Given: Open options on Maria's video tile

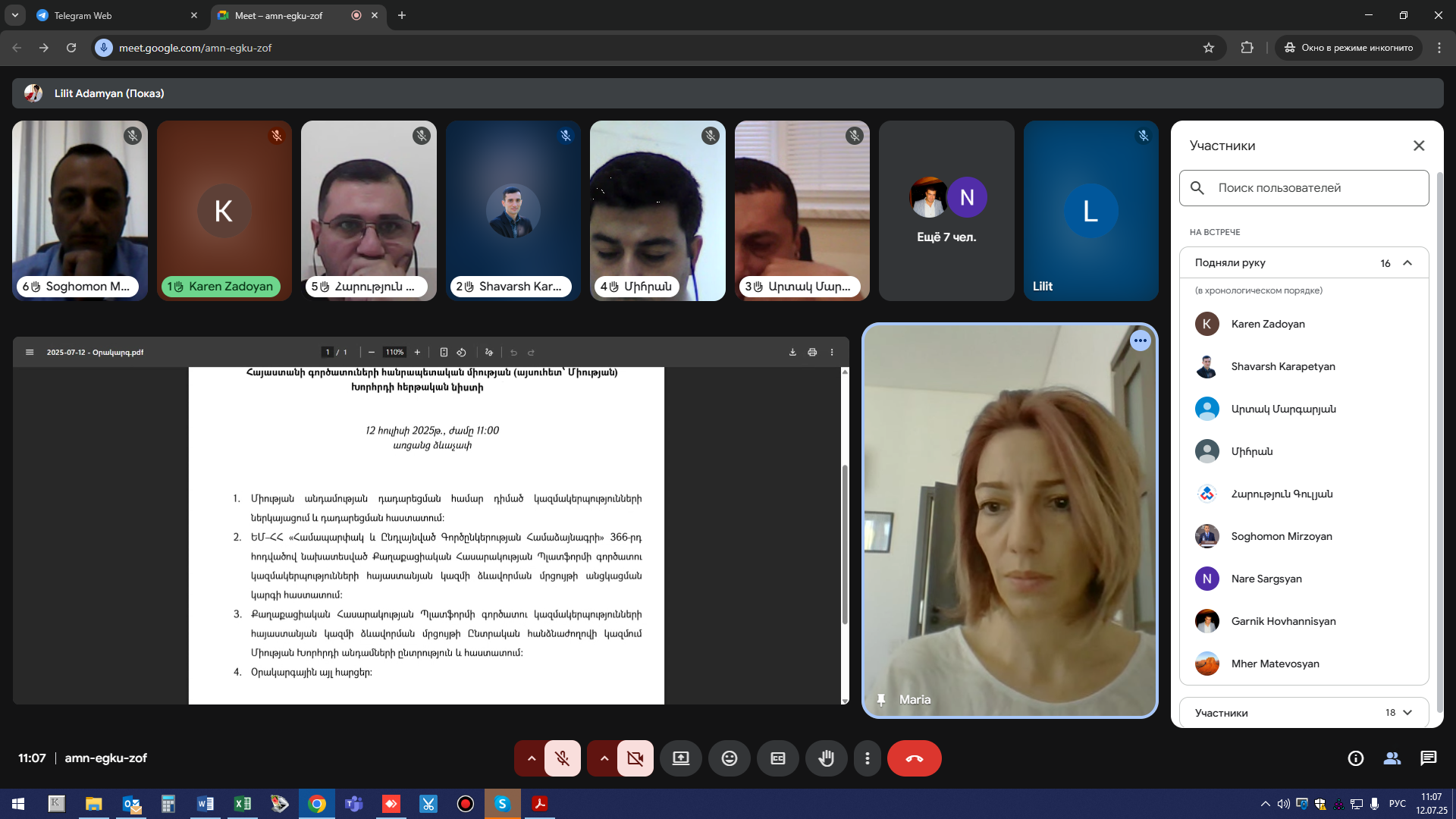Looking at the screenshot, I should 1141,341.
